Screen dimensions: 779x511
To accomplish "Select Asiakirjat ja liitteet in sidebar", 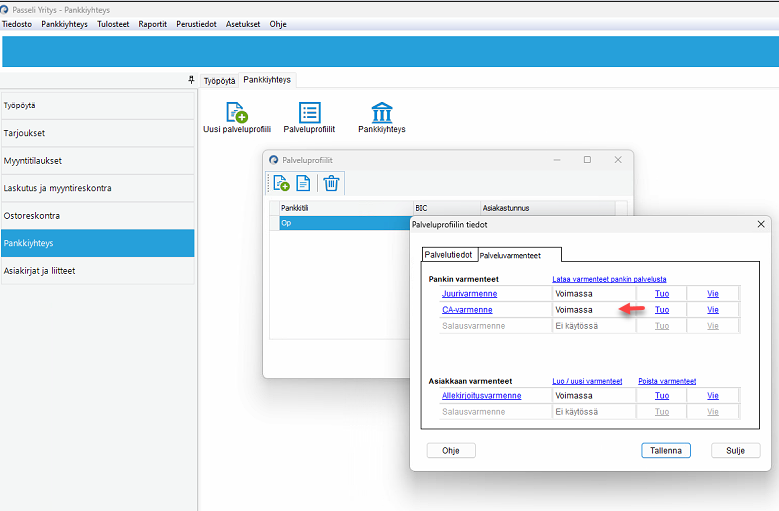I will point(97,271).
